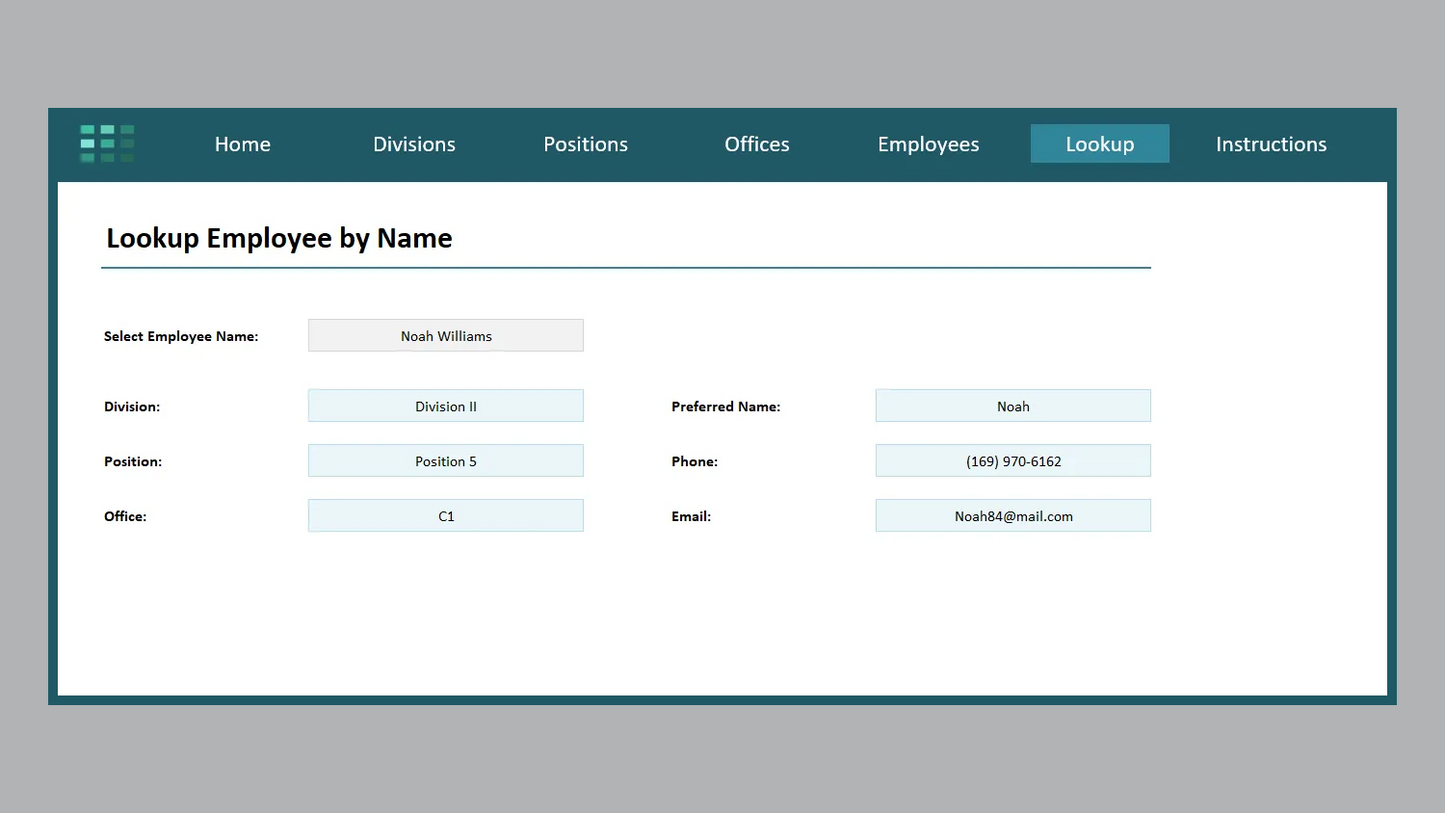Click the Position 5 field
The image size is (1445, 813).
point(446,461)
